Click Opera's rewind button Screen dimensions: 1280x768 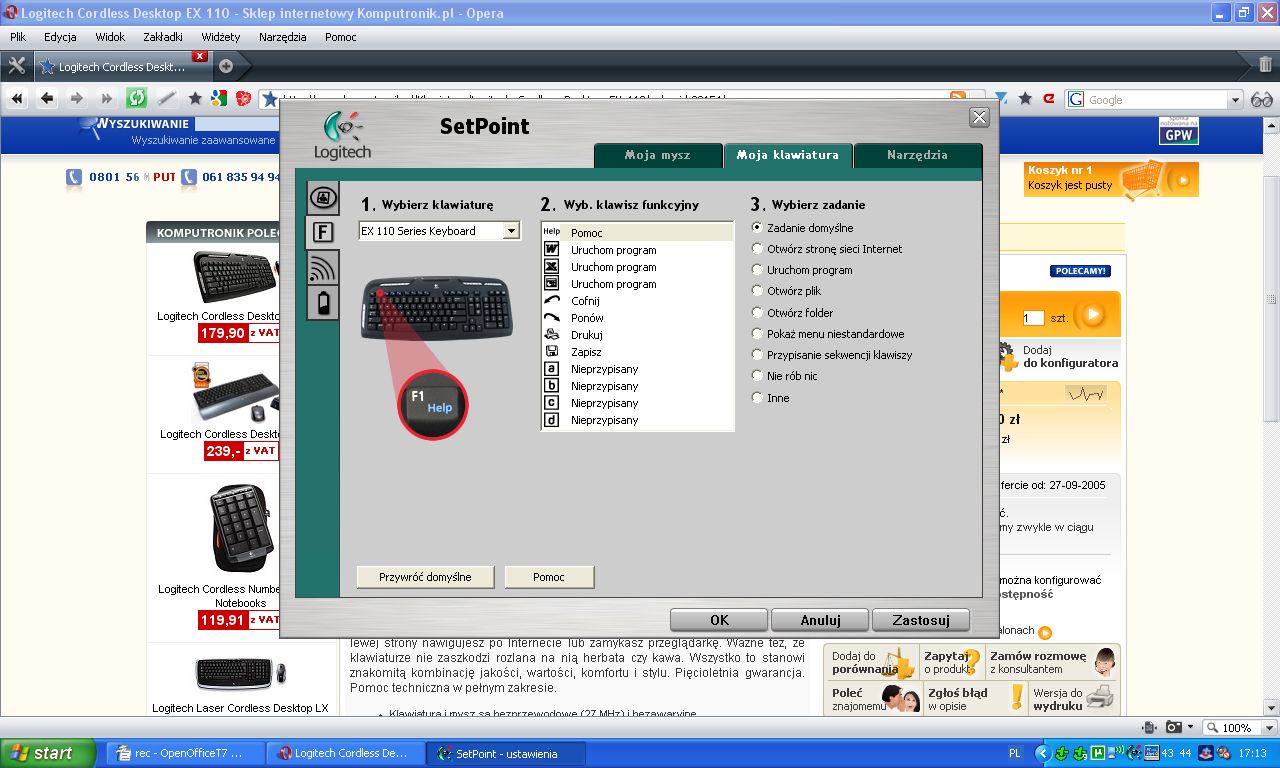(17, 98)
